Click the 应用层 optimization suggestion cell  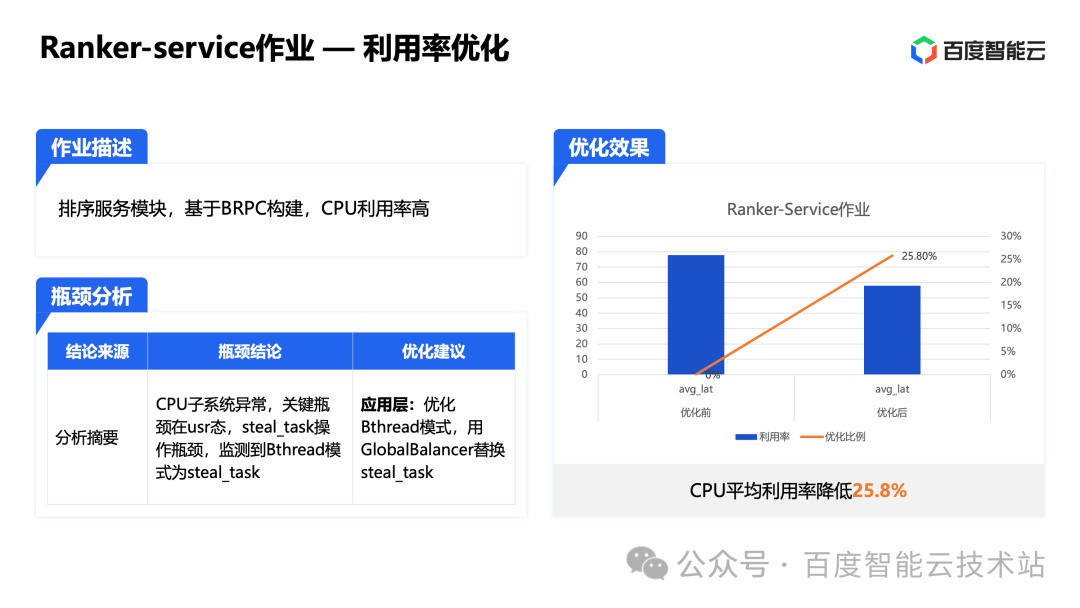coord(433,438)
